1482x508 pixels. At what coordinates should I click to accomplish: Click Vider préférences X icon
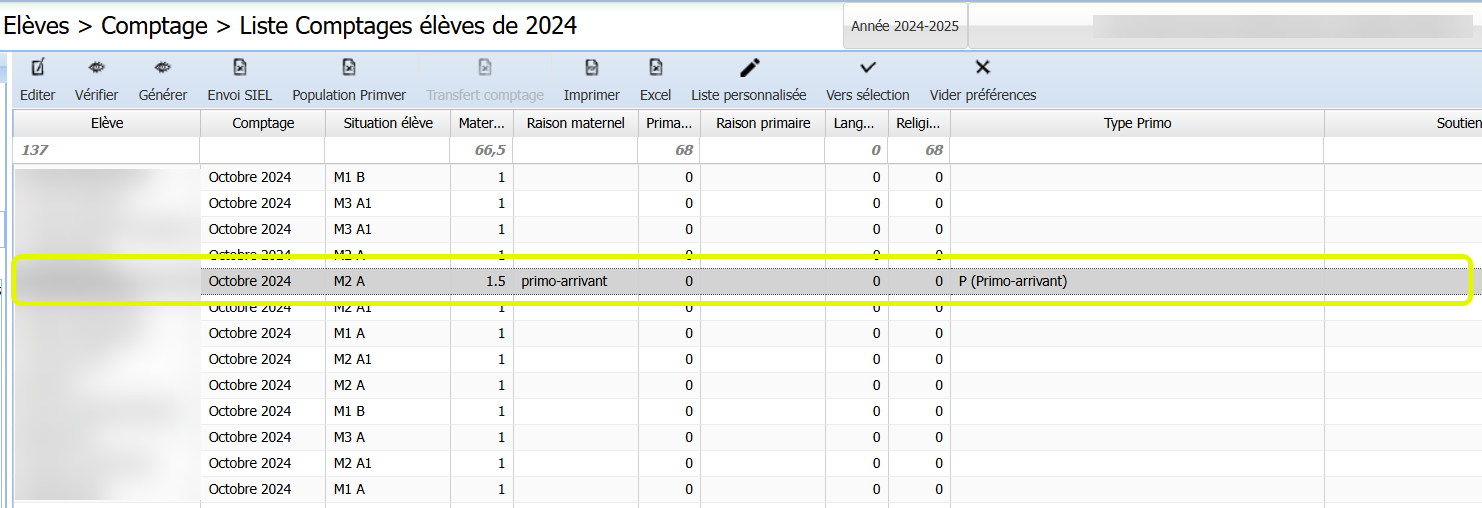(982, 68)
